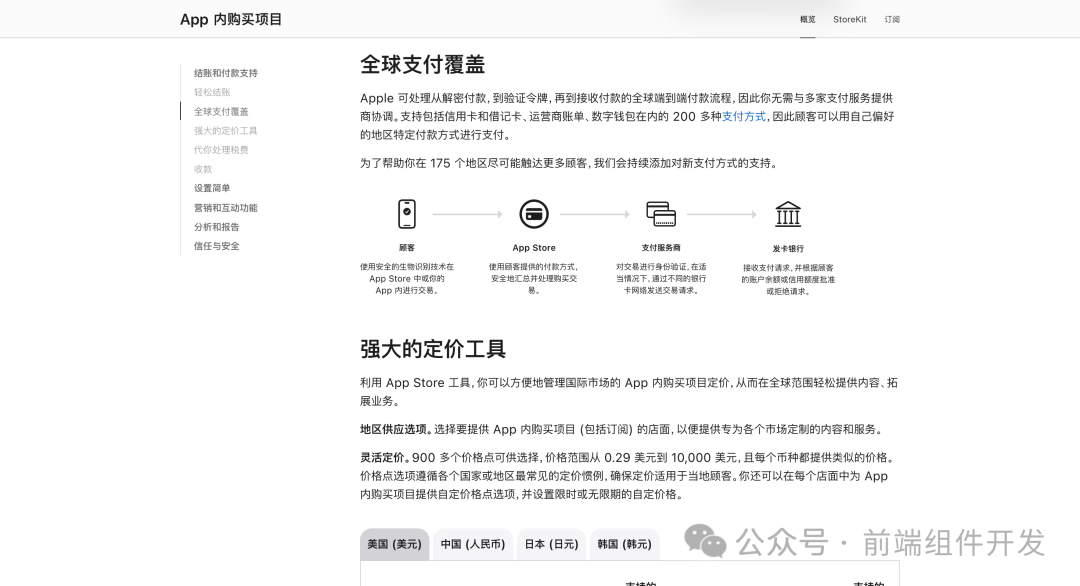Click the App Store payment card icon
Image resolution: width=1080 pixels, height=586 pixels.
click(534, 214)
